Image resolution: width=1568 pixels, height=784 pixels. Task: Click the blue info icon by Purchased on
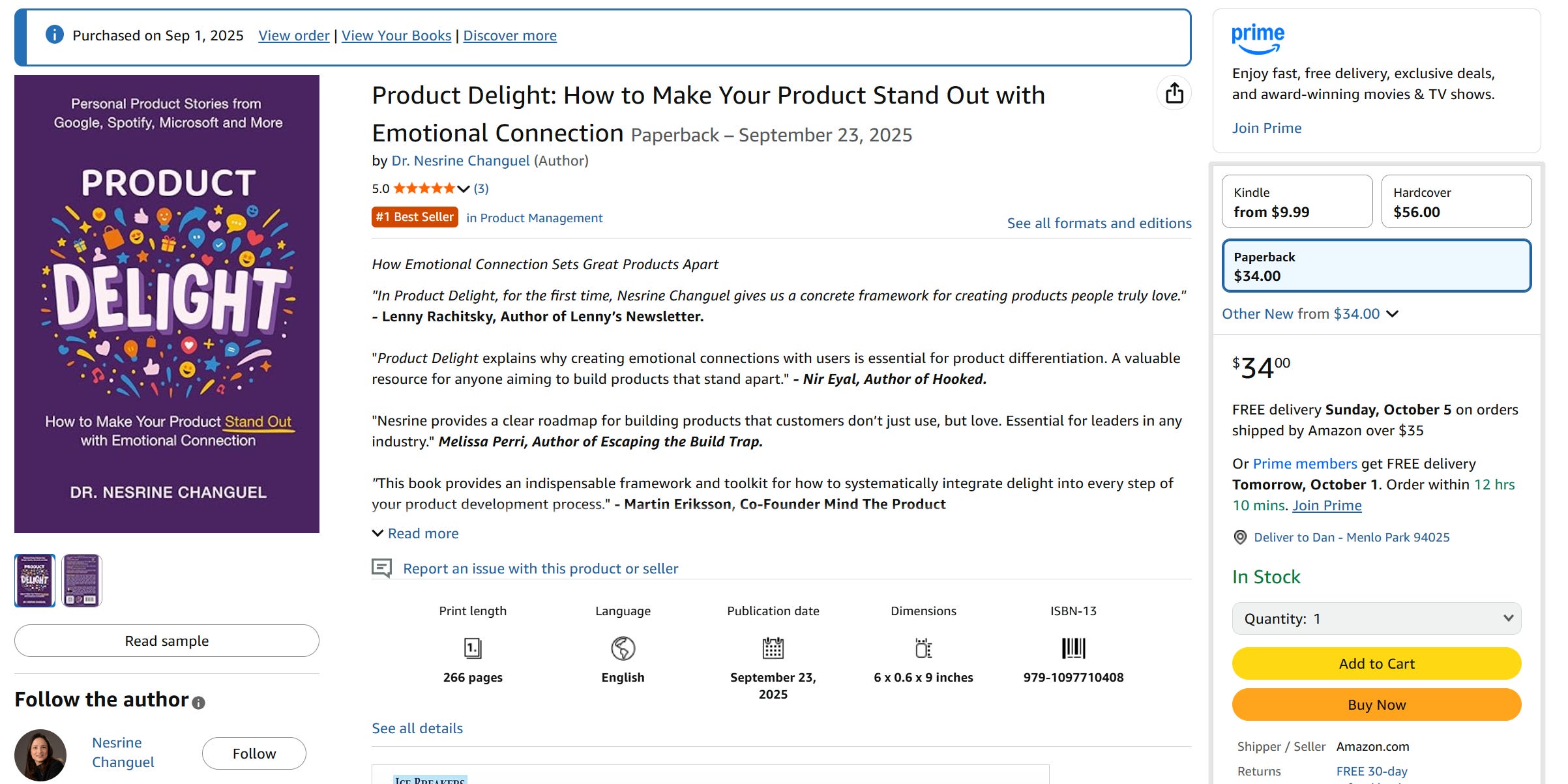pos(55,35)
